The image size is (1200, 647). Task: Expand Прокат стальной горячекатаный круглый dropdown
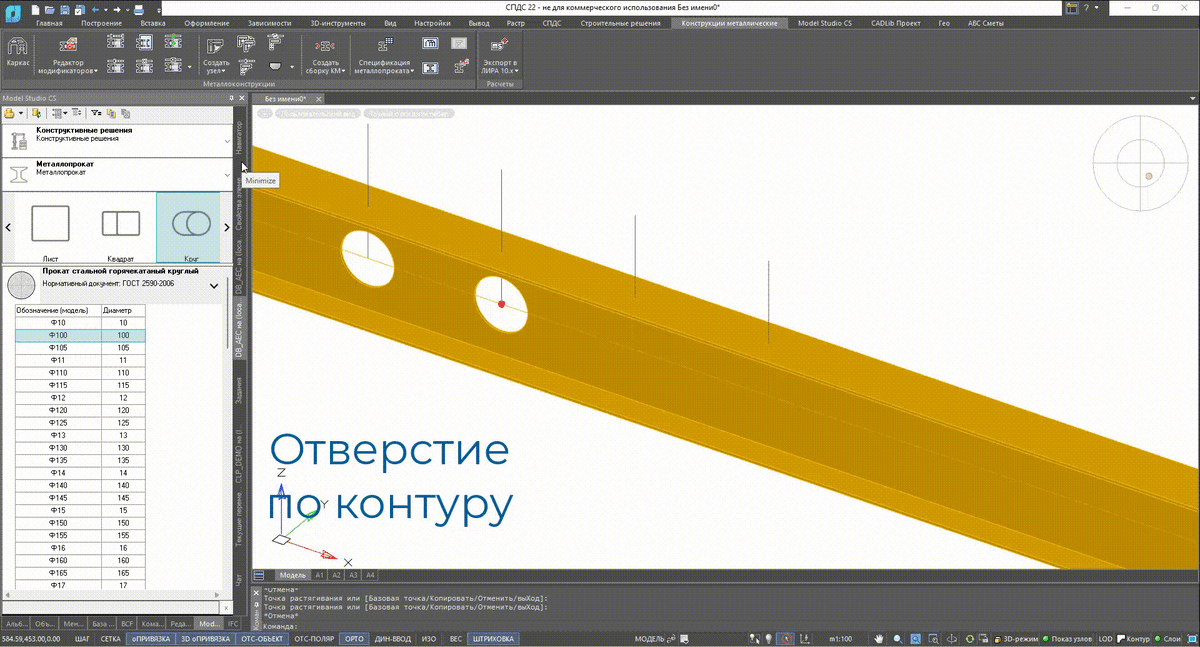coord(213,286)
